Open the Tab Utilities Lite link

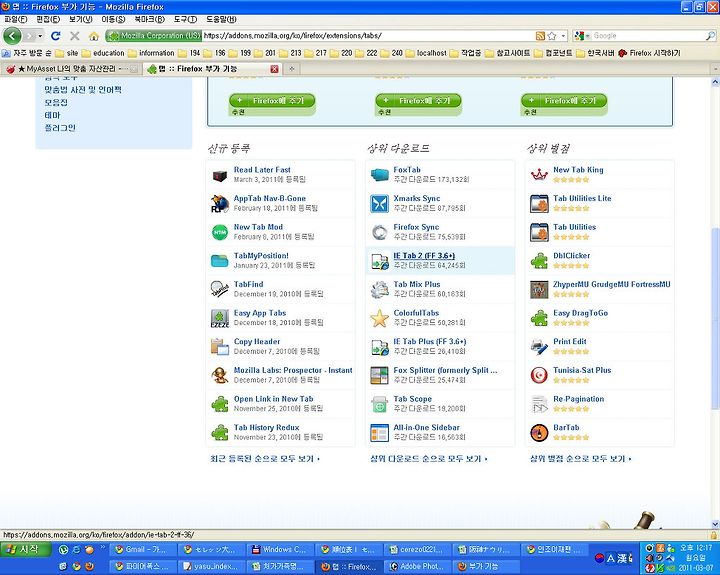coord(582,198)
